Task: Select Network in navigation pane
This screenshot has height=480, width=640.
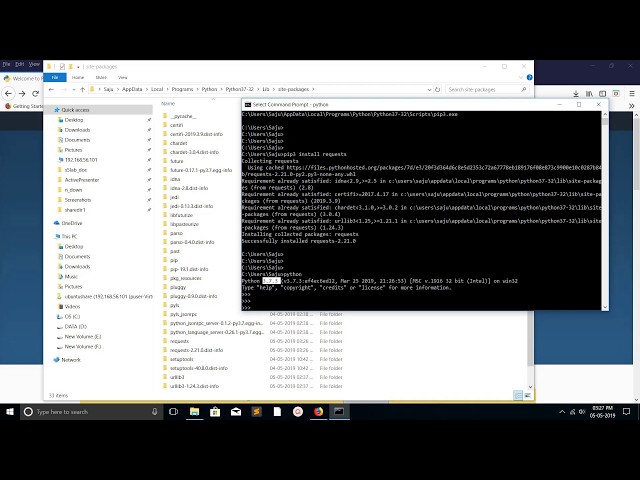Action: 71,360
